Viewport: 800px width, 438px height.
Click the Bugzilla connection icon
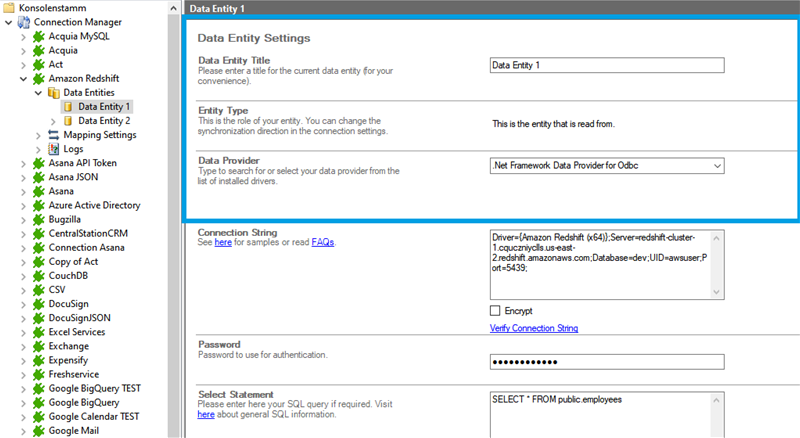click(x=39, y=219)
